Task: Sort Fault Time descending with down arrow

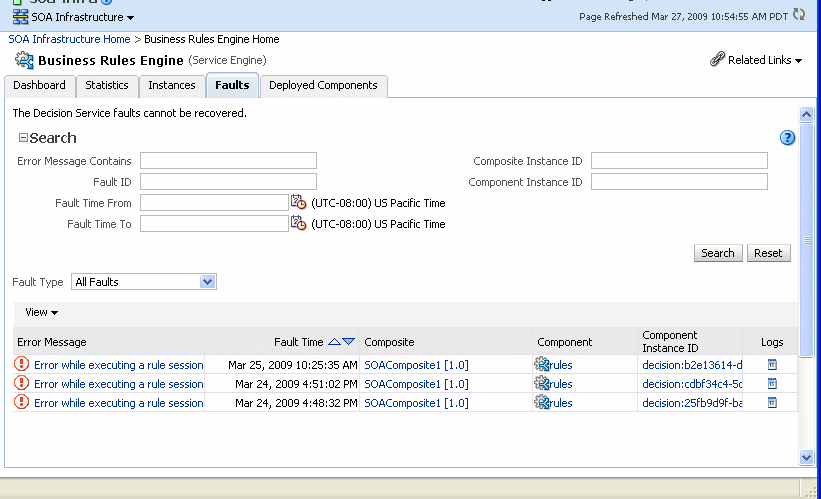Action: pyautogui.click(x=348, y=342)
